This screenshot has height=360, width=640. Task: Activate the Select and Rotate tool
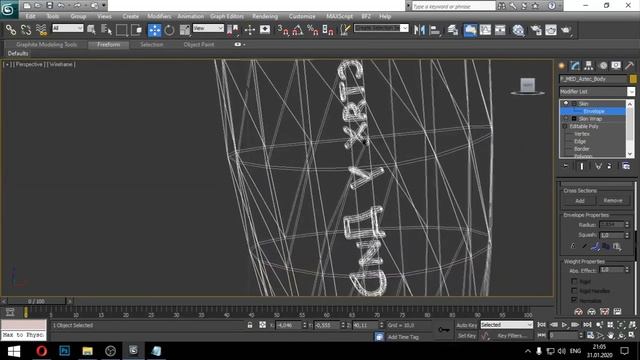[169, 30]
